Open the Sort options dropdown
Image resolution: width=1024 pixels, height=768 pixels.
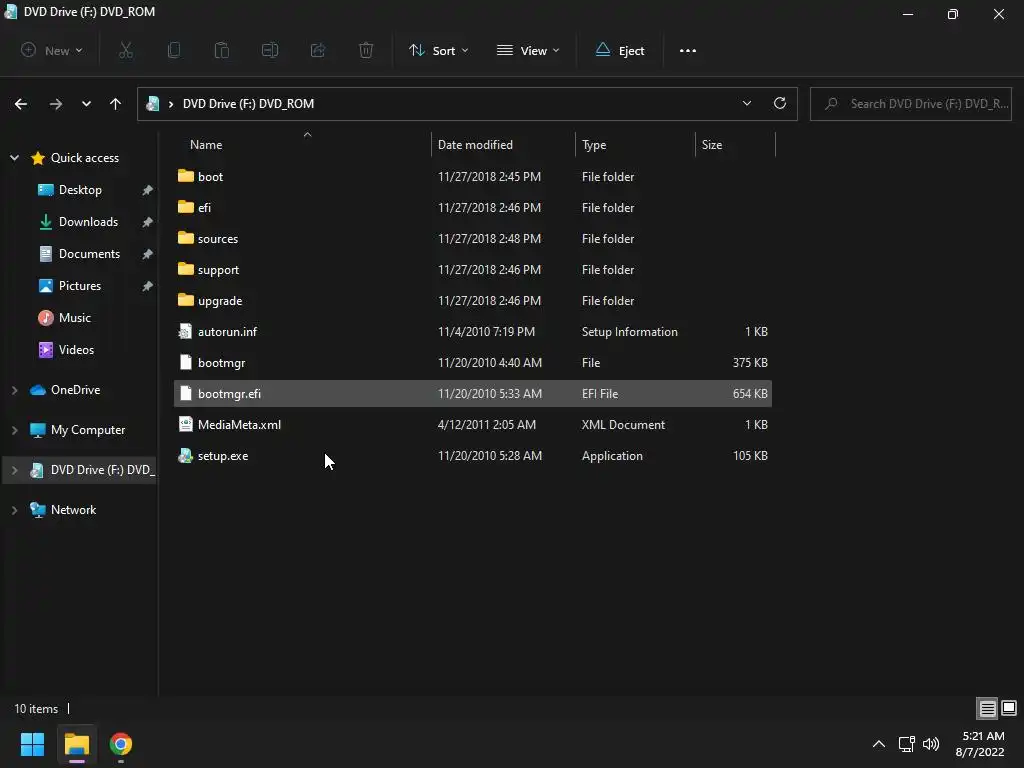438,50
